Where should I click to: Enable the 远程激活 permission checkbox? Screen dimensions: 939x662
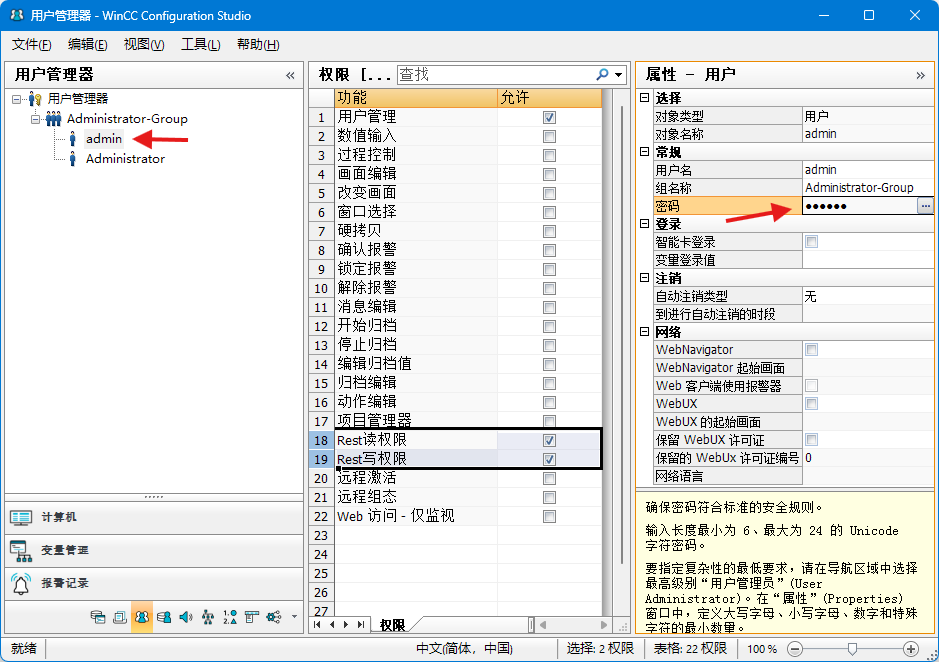click(549, 479)
